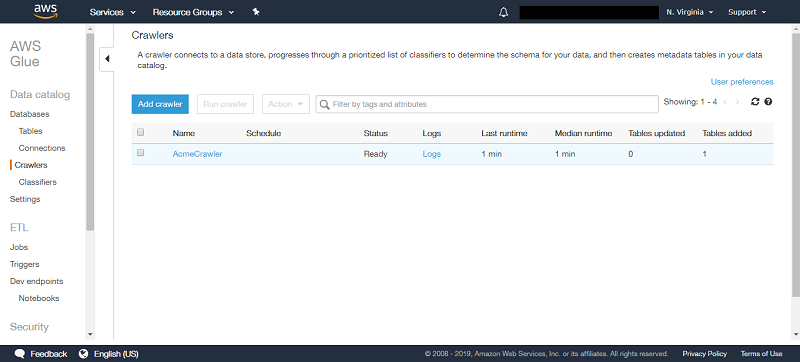Check the AcmeCrawler row checkbox
The height and width of the screenshot is (362, 800).
[141, 153]
